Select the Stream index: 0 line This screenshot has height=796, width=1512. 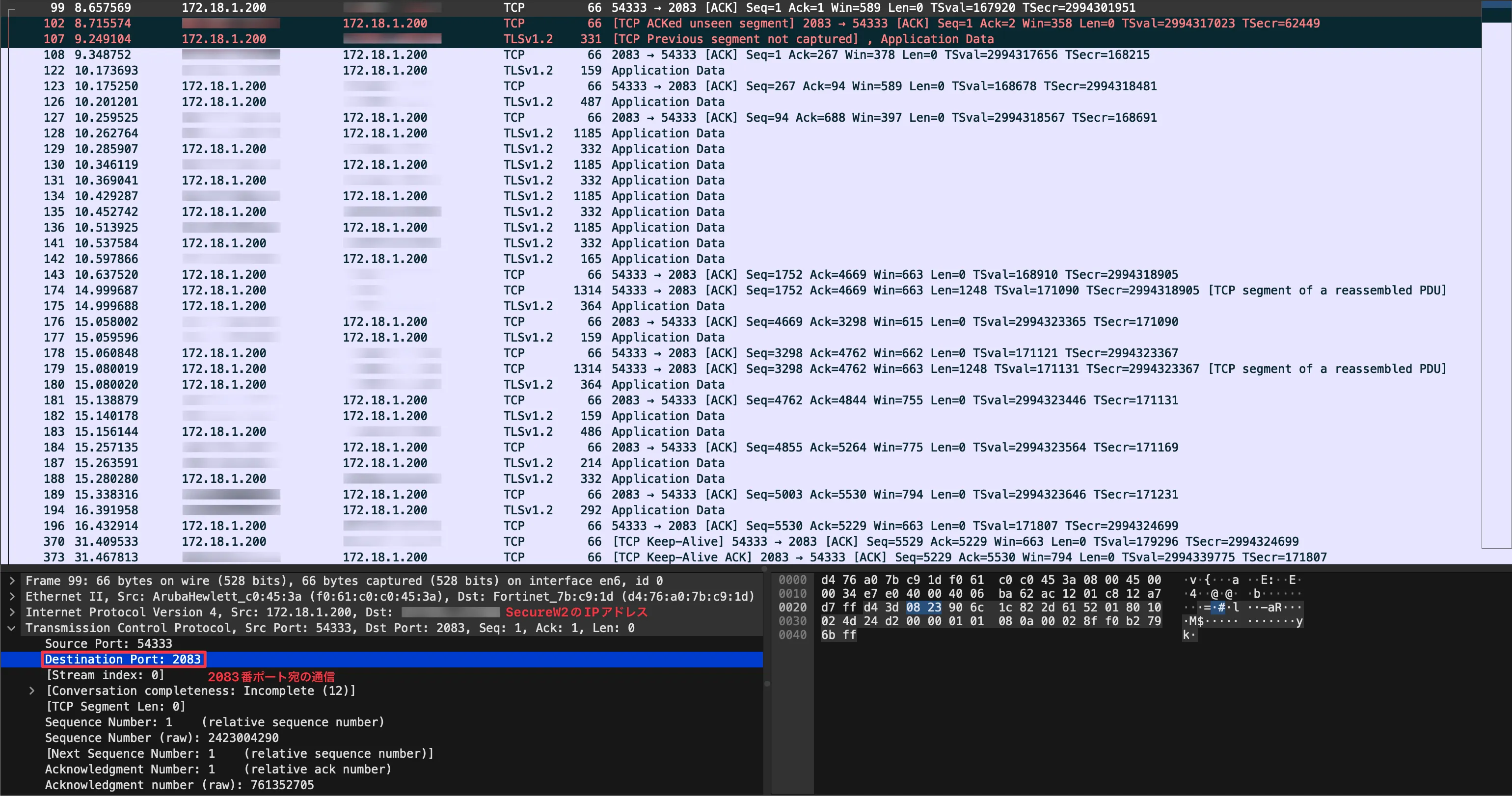[381, 675]
